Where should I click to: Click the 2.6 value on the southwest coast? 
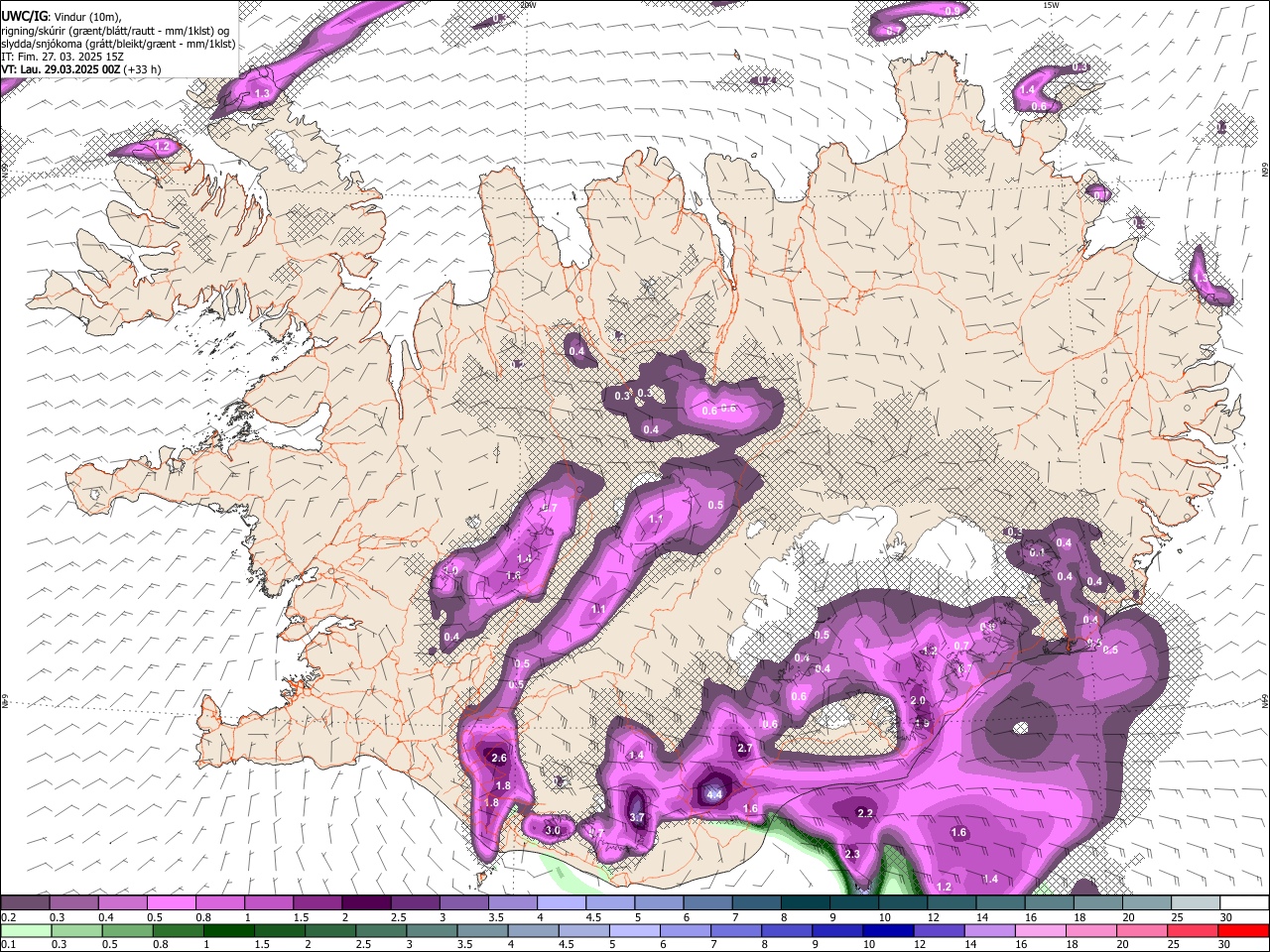click(499, 758)
